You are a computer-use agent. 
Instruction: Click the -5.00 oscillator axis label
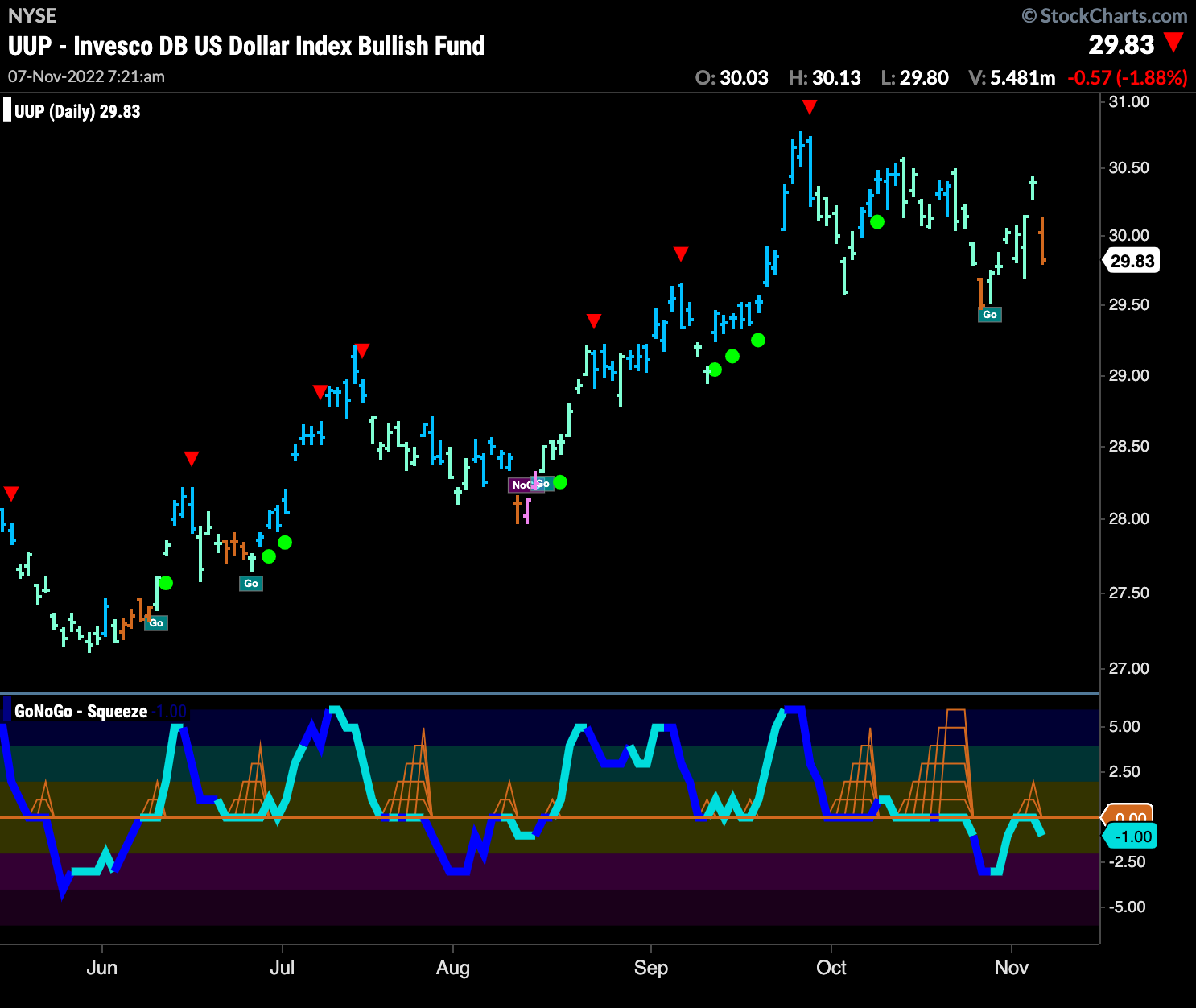click(x=1127, y=907)
